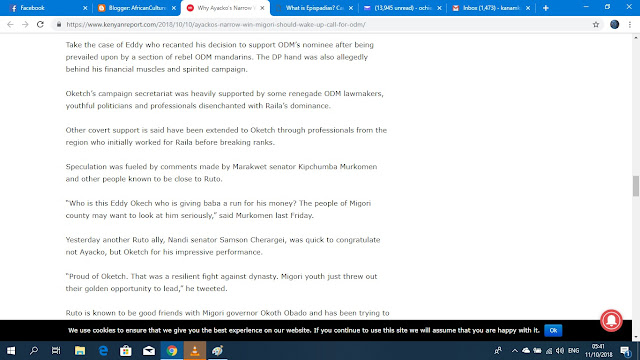The height and width of the screenshot is (360, 640).
Task: Change the ENG input language
Action: click(573, 351)
